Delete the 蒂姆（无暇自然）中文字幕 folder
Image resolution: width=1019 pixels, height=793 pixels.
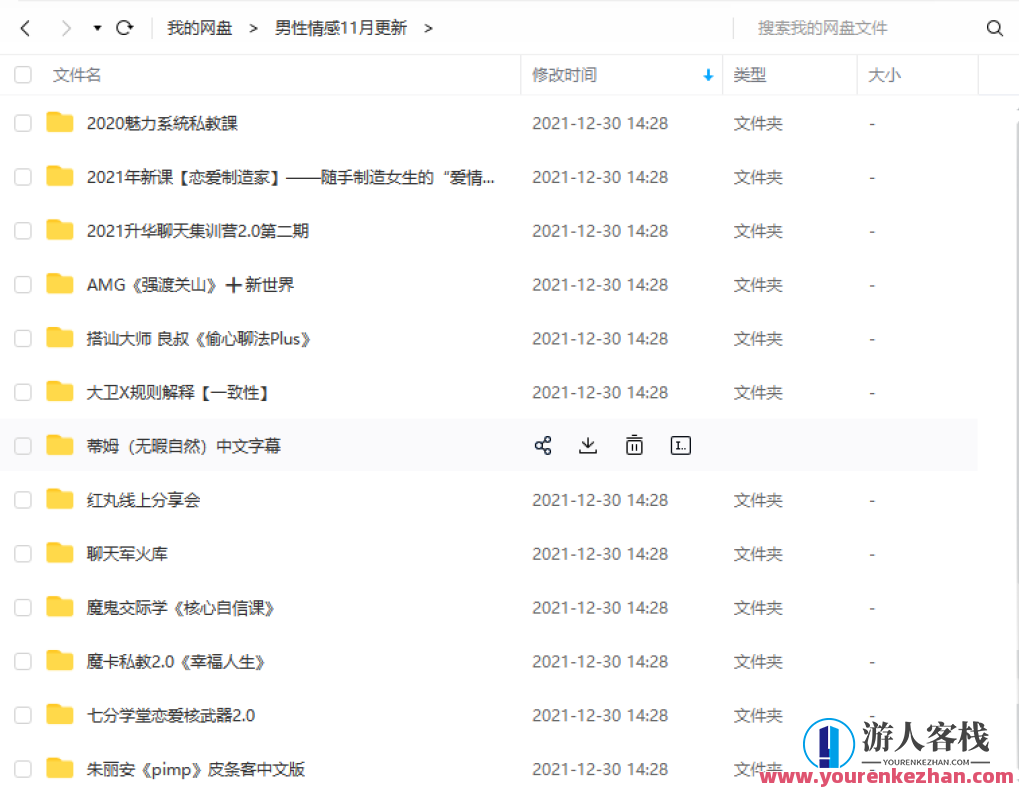click(x=634, y=445)
